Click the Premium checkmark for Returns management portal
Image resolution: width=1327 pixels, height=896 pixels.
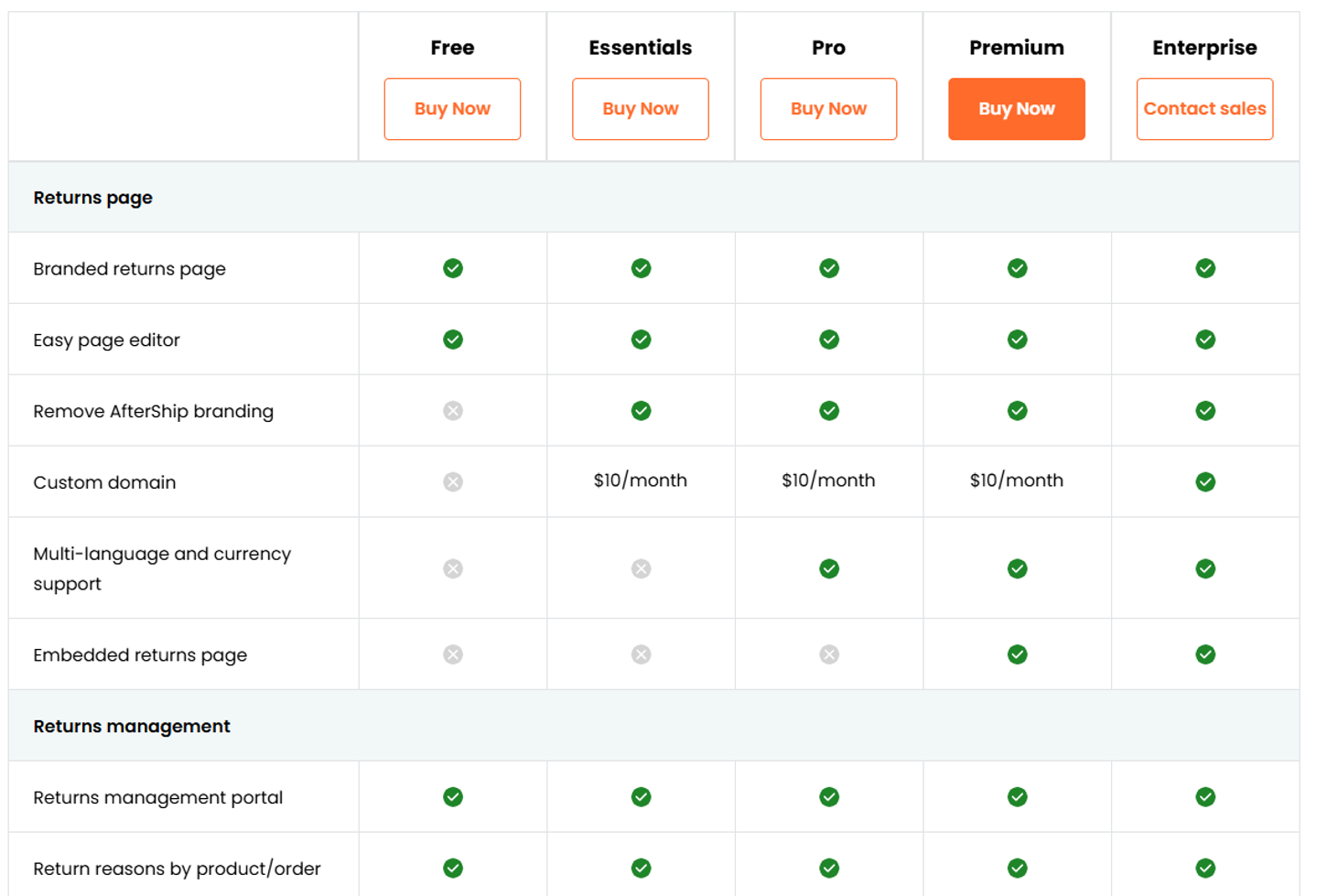[x=1018, y=797]
